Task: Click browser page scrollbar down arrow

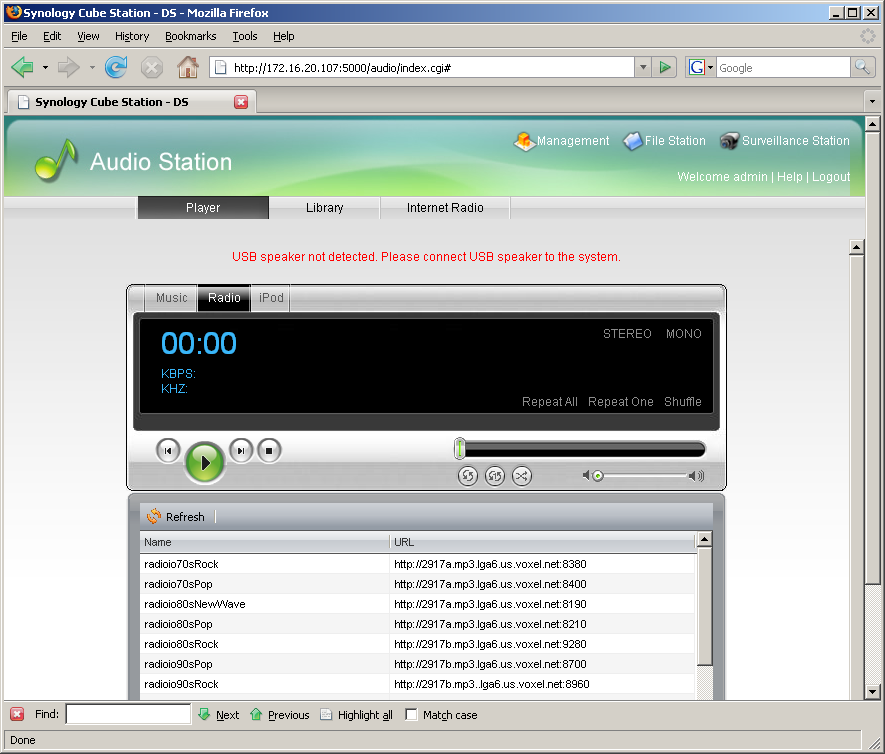Action: click(x=873, y=692)
